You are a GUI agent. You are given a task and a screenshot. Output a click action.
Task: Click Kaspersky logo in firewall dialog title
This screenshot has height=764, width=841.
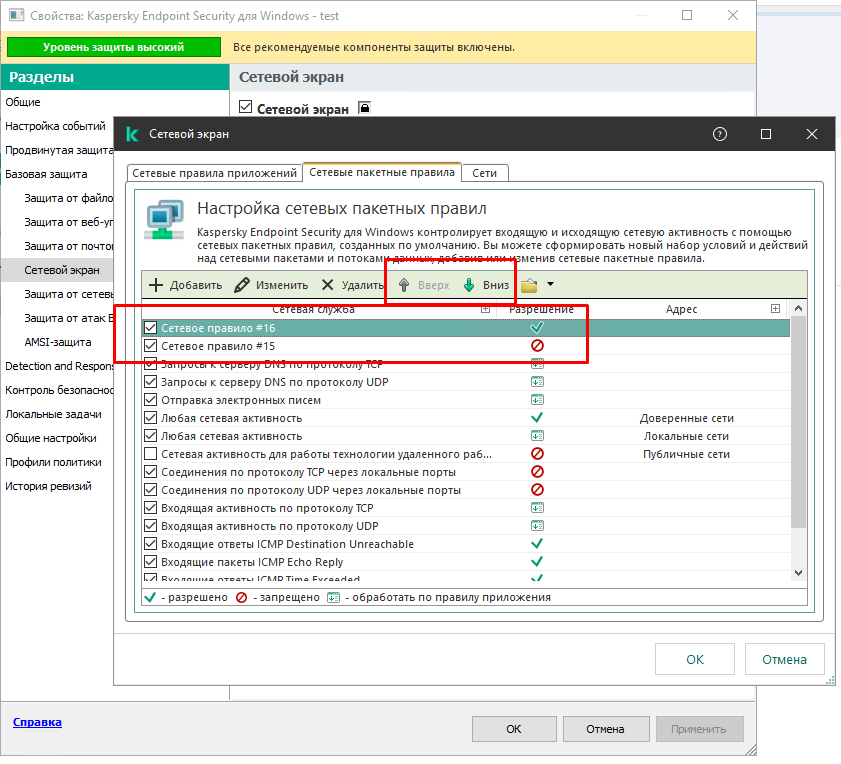click(132, 134)
